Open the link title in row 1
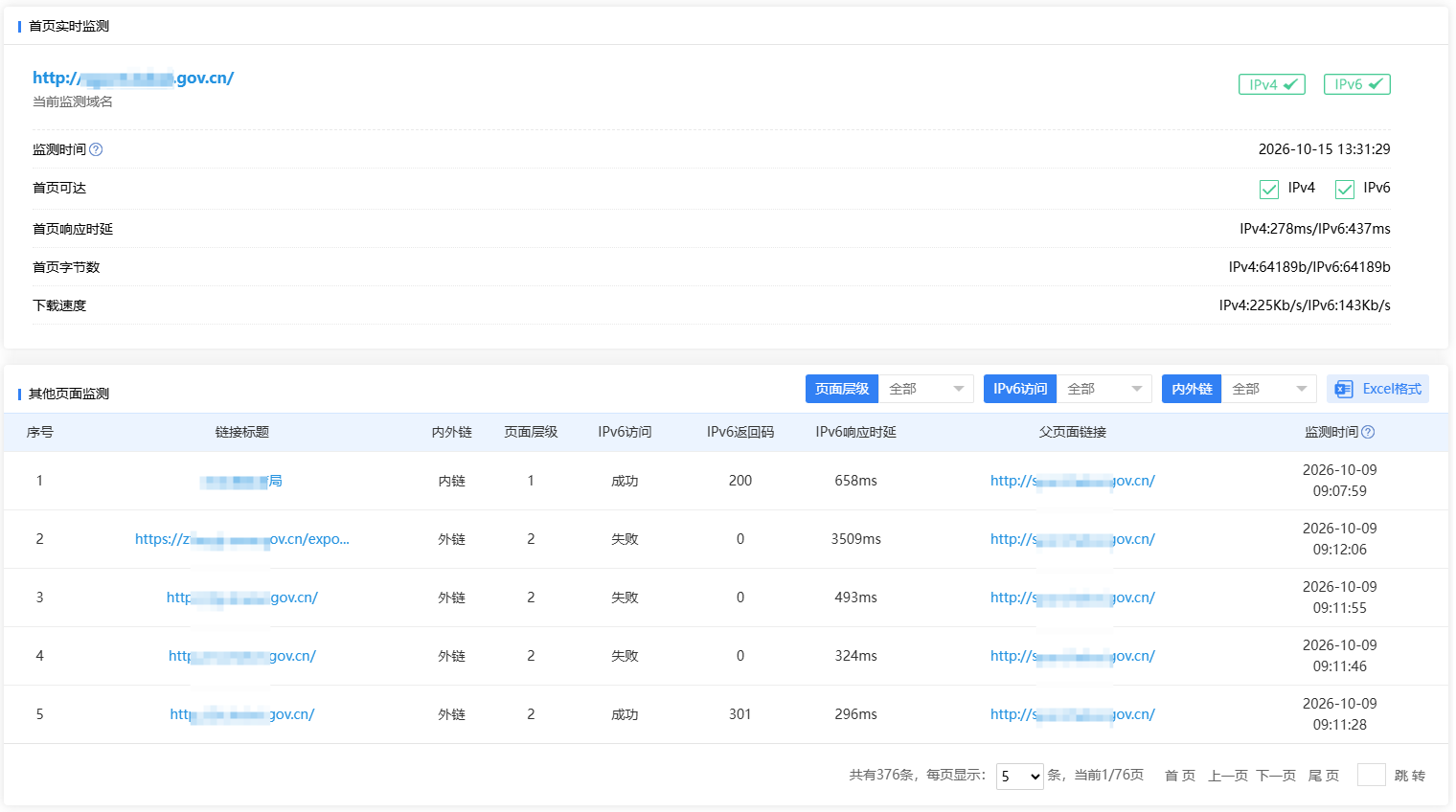1456x812 pixels. coord(241,481)
